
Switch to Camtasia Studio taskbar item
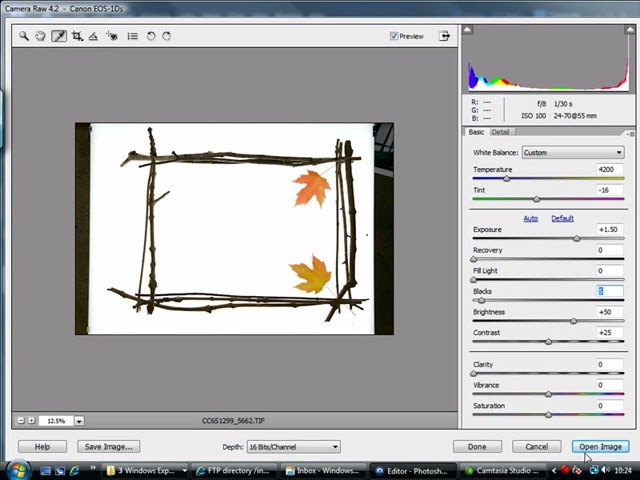pyautogui.click(x=502, y=471)
